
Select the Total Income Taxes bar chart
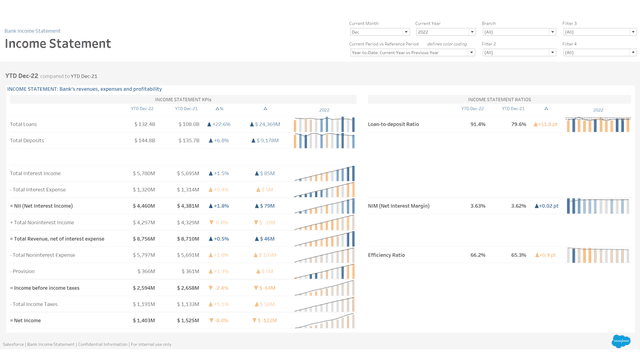(x=324, y=304)
